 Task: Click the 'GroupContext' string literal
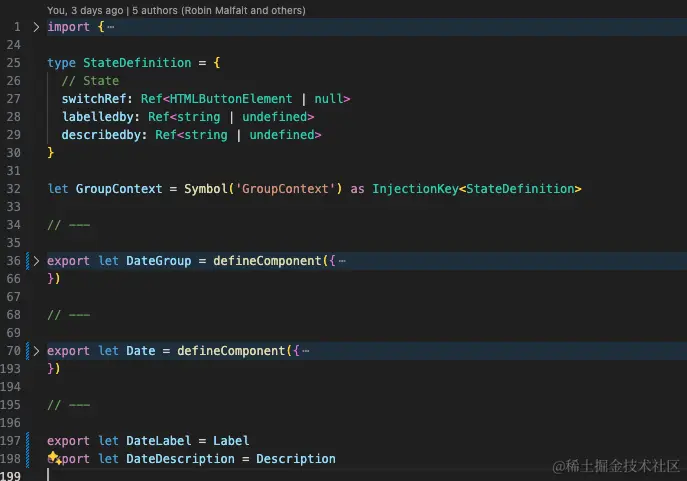[285, 189]
